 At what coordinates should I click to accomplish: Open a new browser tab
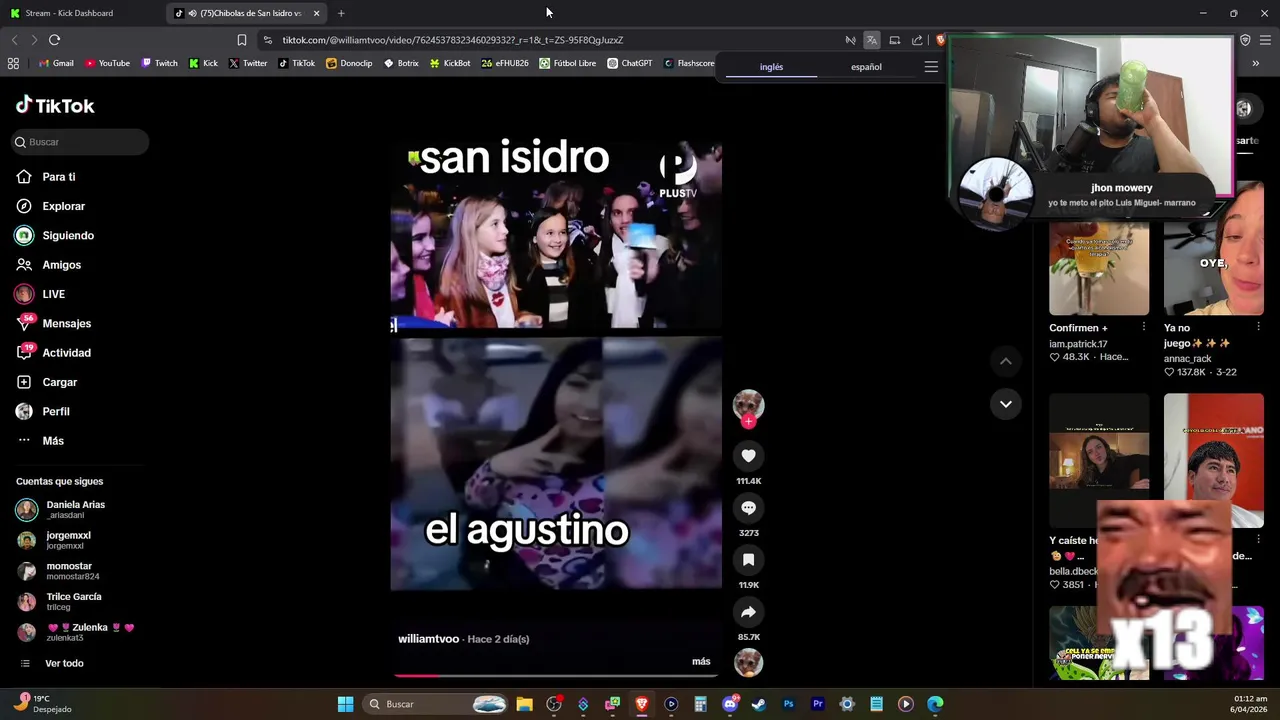[x=341, y=13]
